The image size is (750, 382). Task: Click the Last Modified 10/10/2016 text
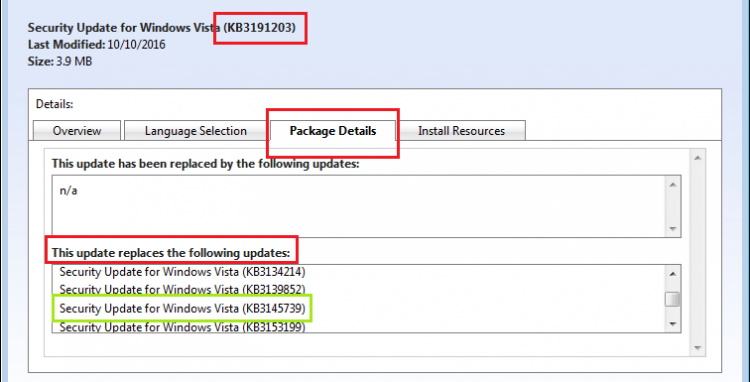point(97,45)
